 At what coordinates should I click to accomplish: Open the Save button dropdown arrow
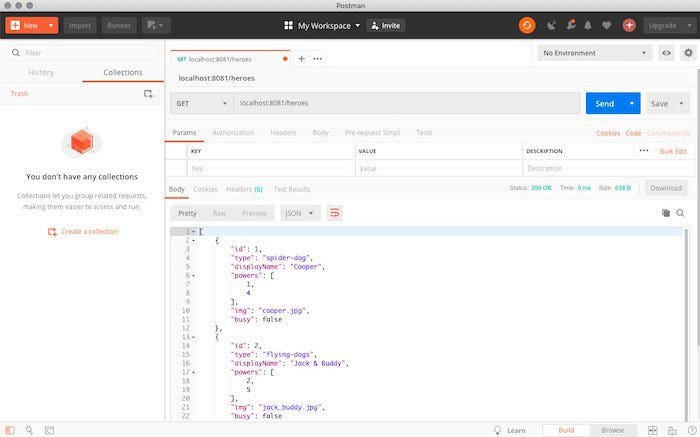point(681,103)
